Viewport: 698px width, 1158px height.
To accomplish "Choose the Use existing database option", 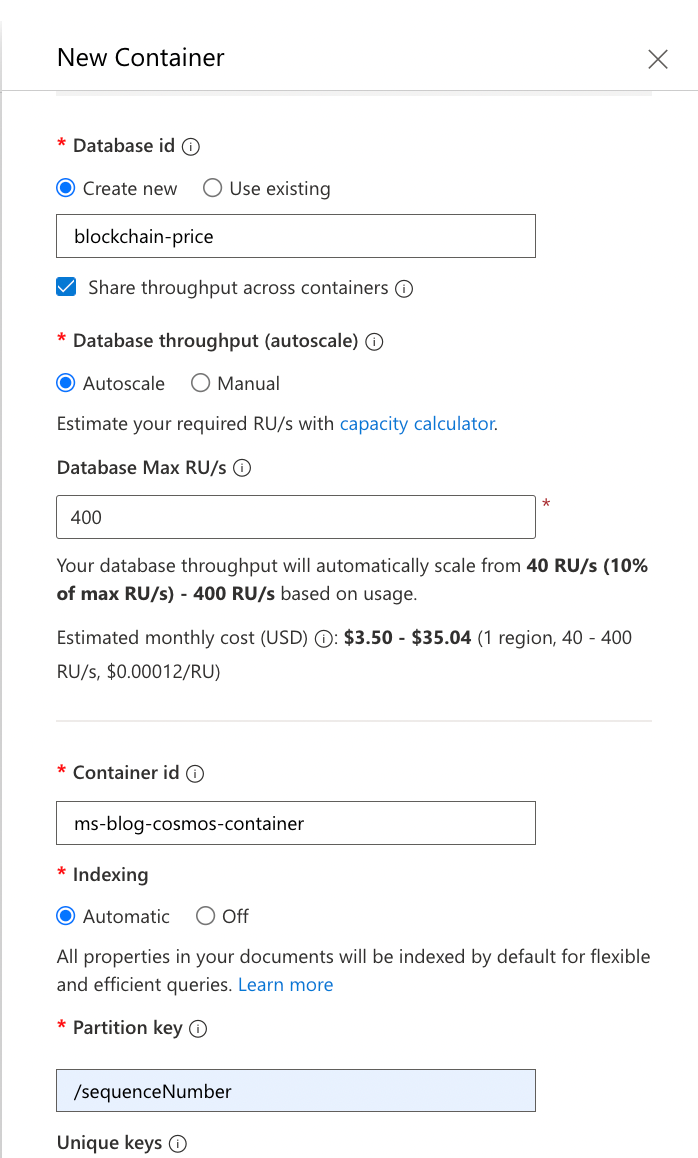I will pyautogui.click(x=212, y=188).
